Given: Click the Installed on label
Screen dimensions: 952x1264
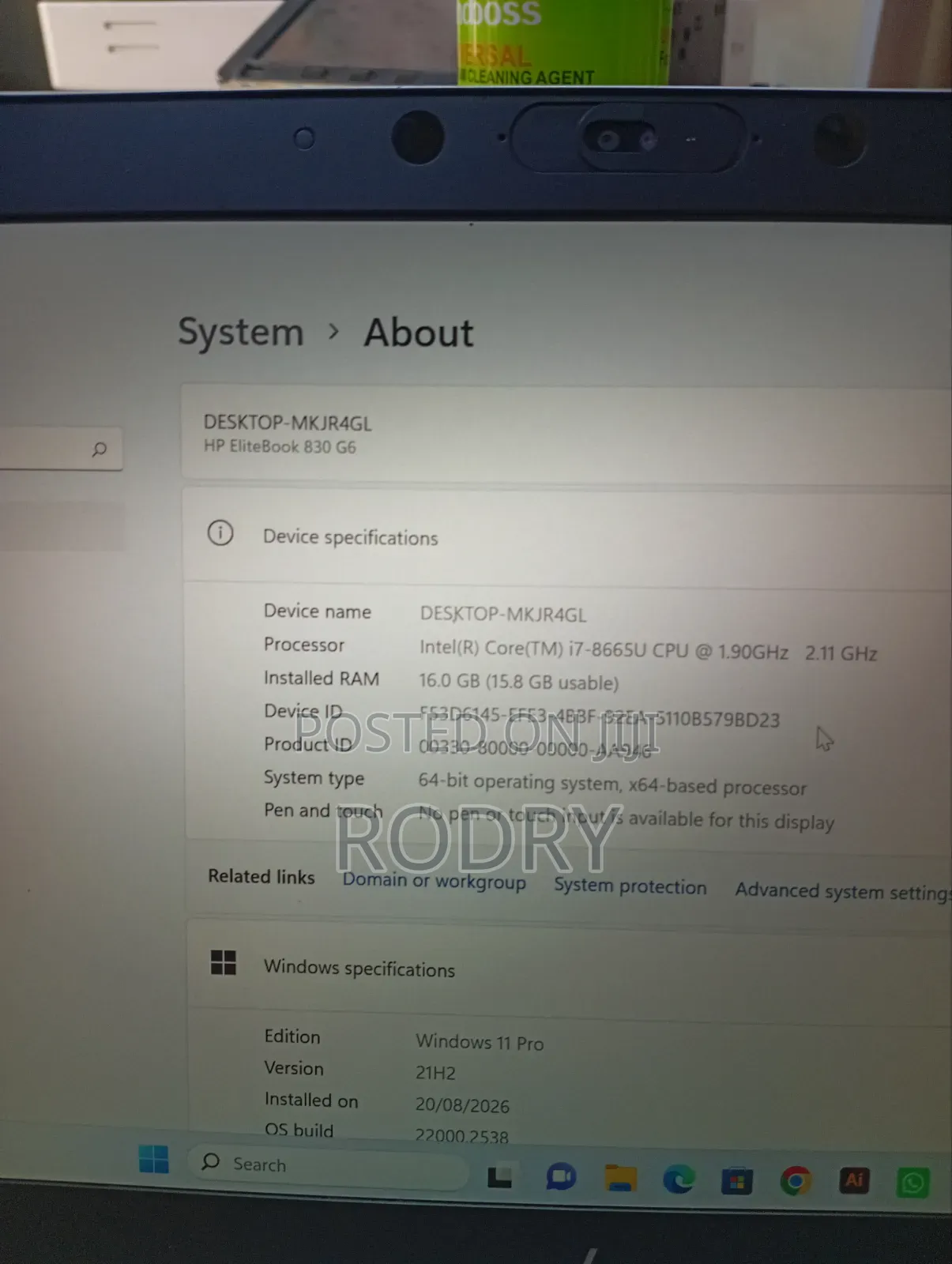Looking at the screenshot, I should coord(311,1100).
